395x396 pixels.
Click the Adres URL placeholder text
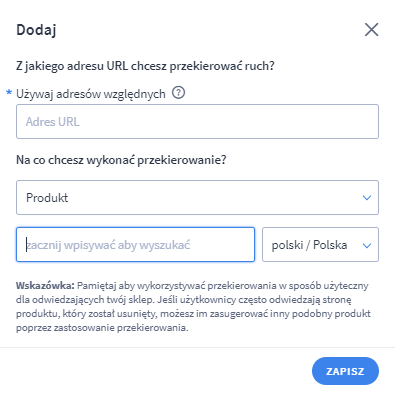[53, 122]
